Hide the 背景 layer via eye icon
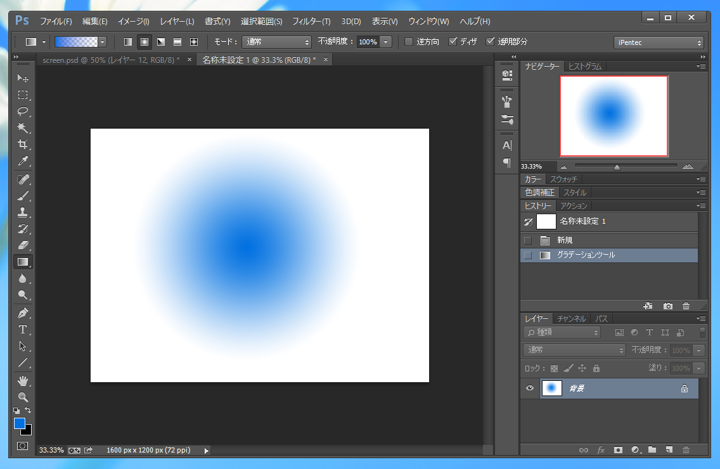Screen dimensions: 720x469 click(x=530, y=388)
